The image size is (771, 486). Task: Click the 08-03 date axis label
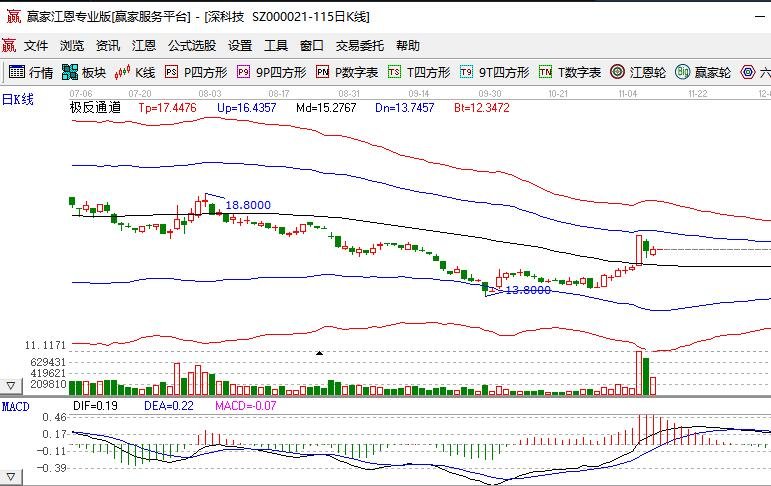click(210, 93)
